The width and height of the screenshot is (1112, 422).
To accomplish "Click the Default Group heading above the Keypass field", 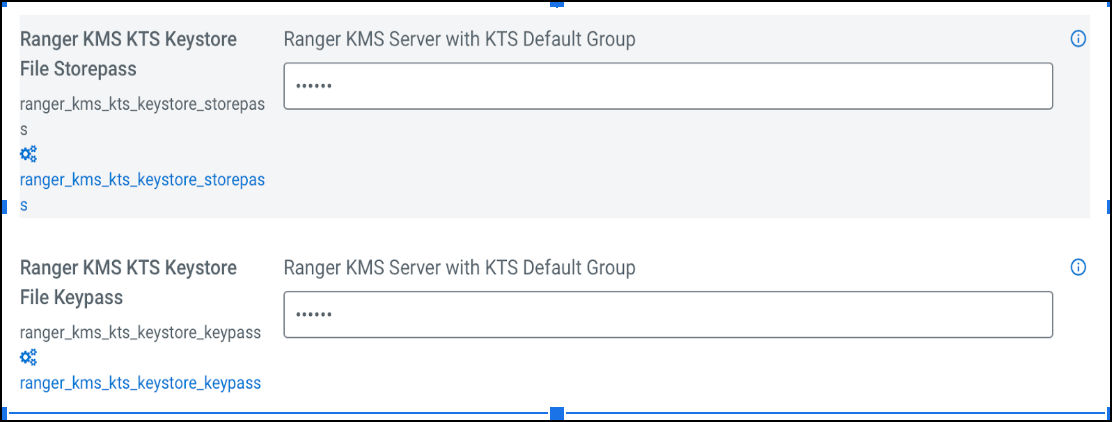I will tap(460, 267).
